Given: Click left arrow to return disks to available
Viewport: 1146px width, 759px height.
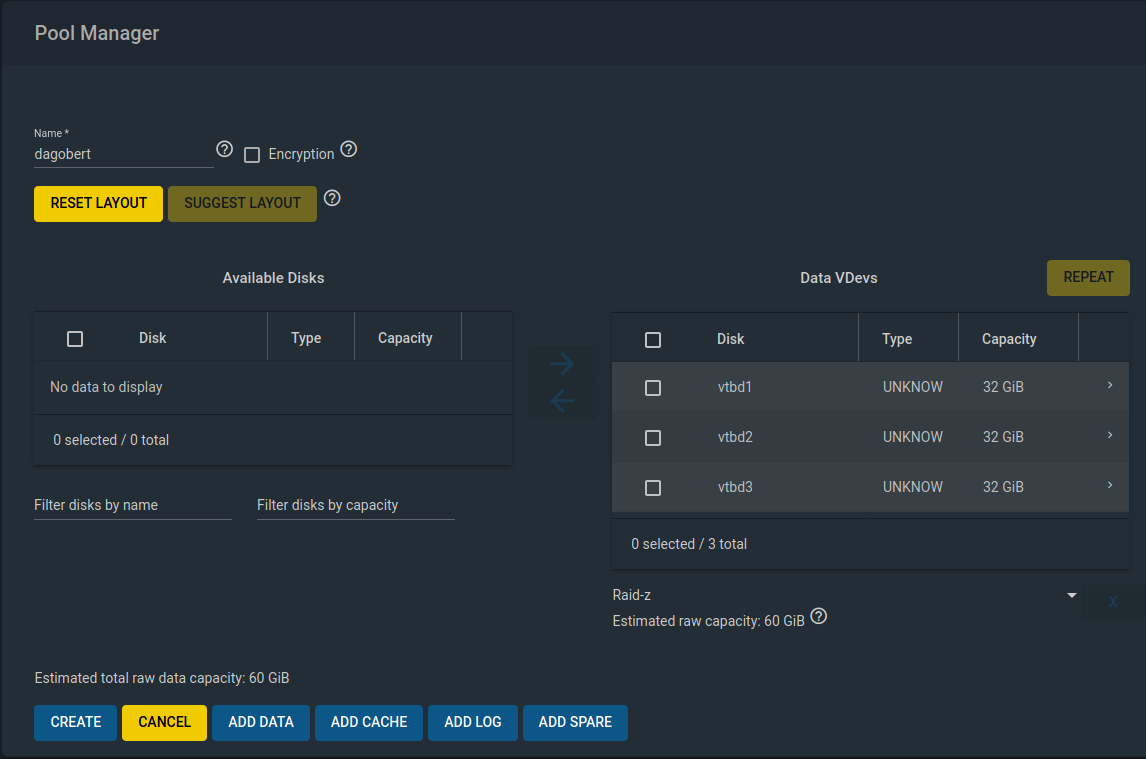Looking at the screenshot, I should coord(562,402).
